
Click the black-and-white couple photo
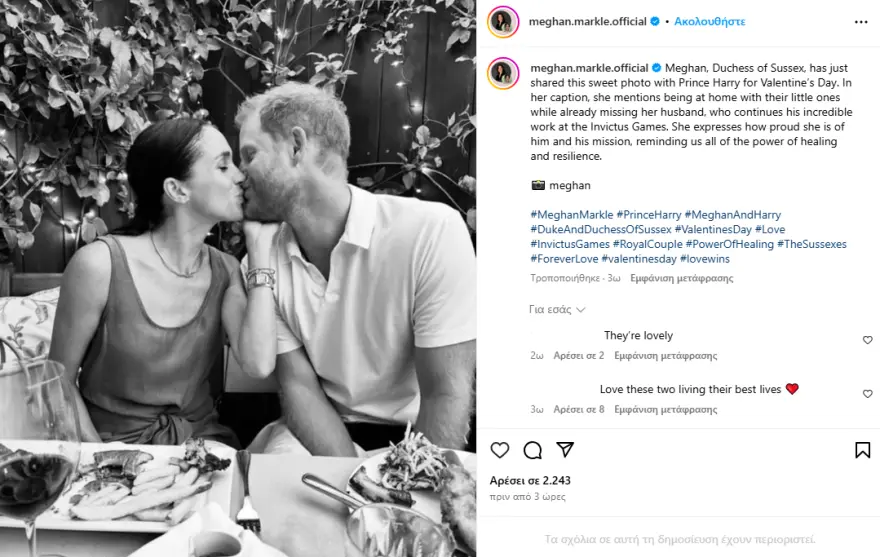[x=238, y=278]
